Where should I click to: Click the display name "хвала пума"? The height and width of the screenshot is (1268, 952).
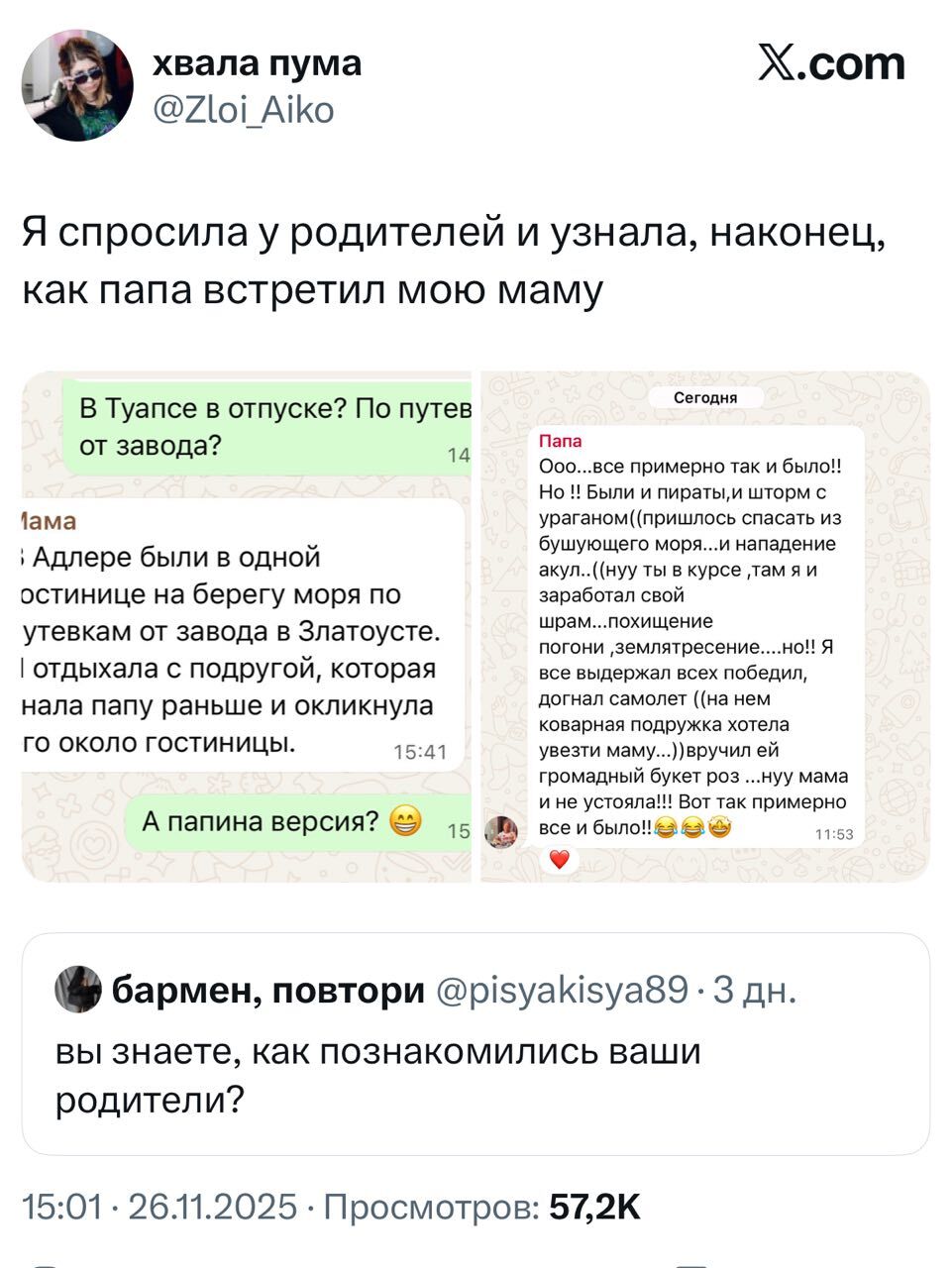[x=257, y=62]
